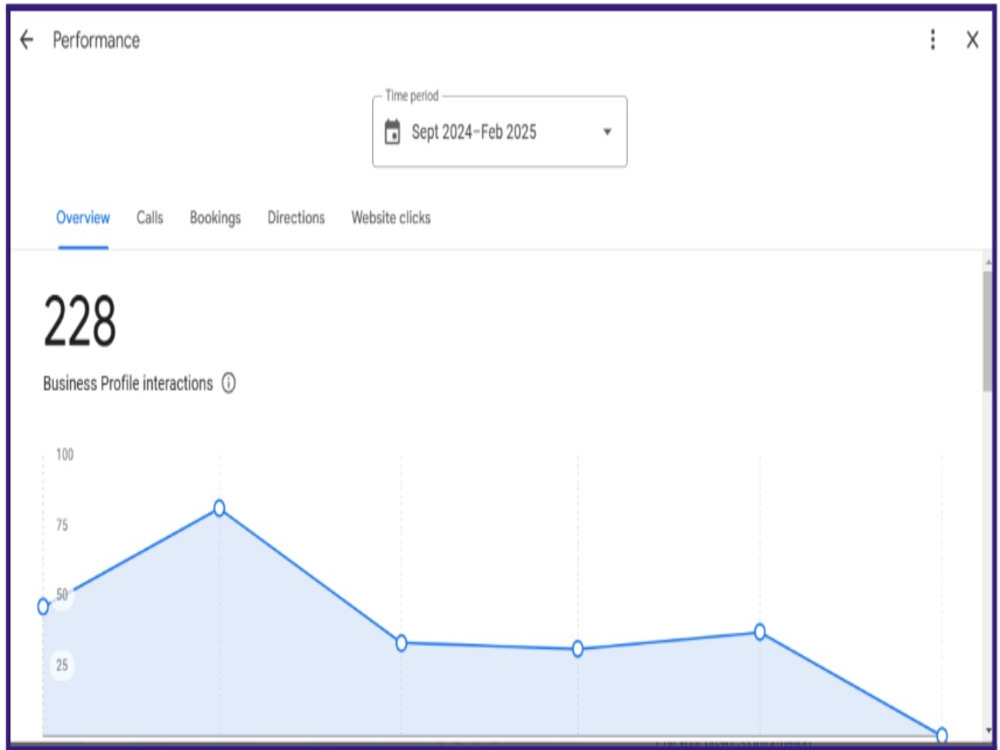The image size is (1000, 750).
Task: Click the calendar icon in Time period
Action: [392, 132]
